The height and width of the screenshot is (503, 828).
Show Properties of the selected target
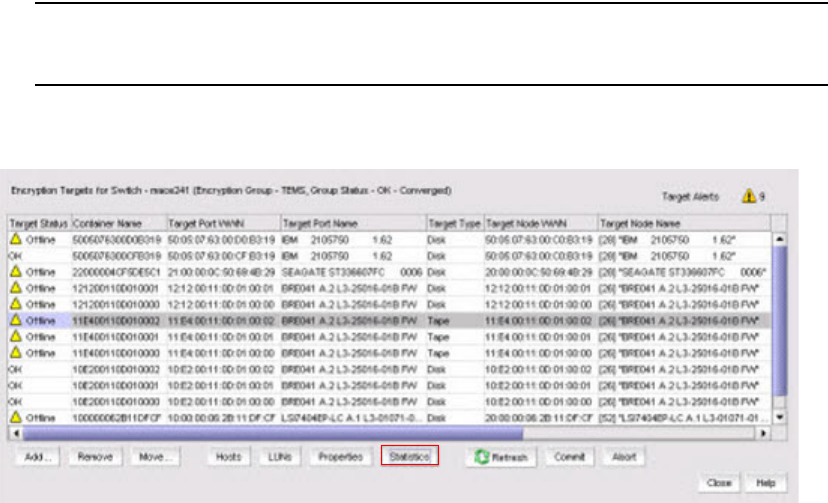coord(339,457)
